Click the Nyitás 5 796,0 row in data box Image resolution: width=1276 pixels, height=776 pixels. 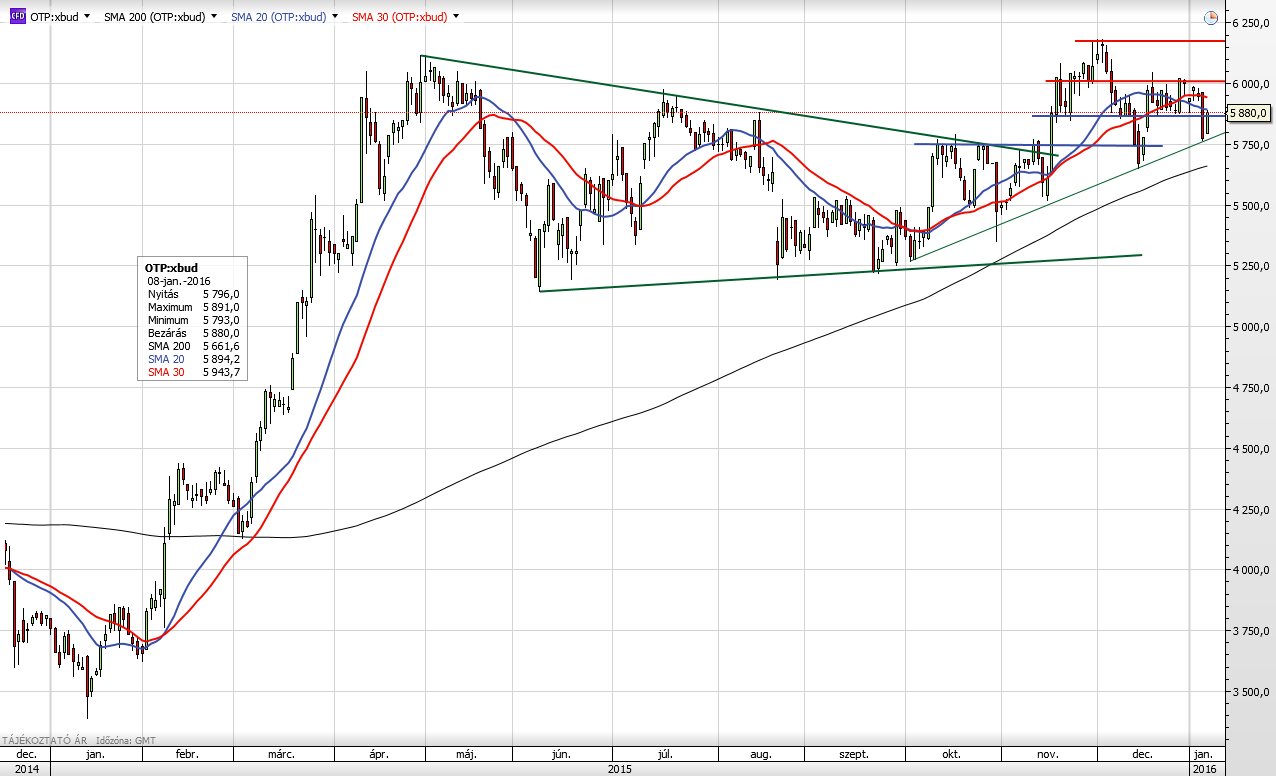(192, 294)
